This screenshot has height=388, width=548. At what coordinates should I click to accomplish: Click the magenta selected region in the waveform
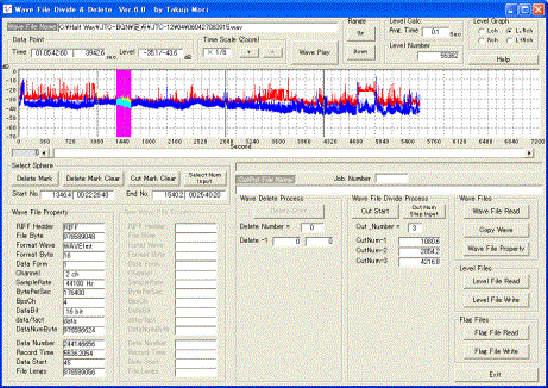(123, 103)
